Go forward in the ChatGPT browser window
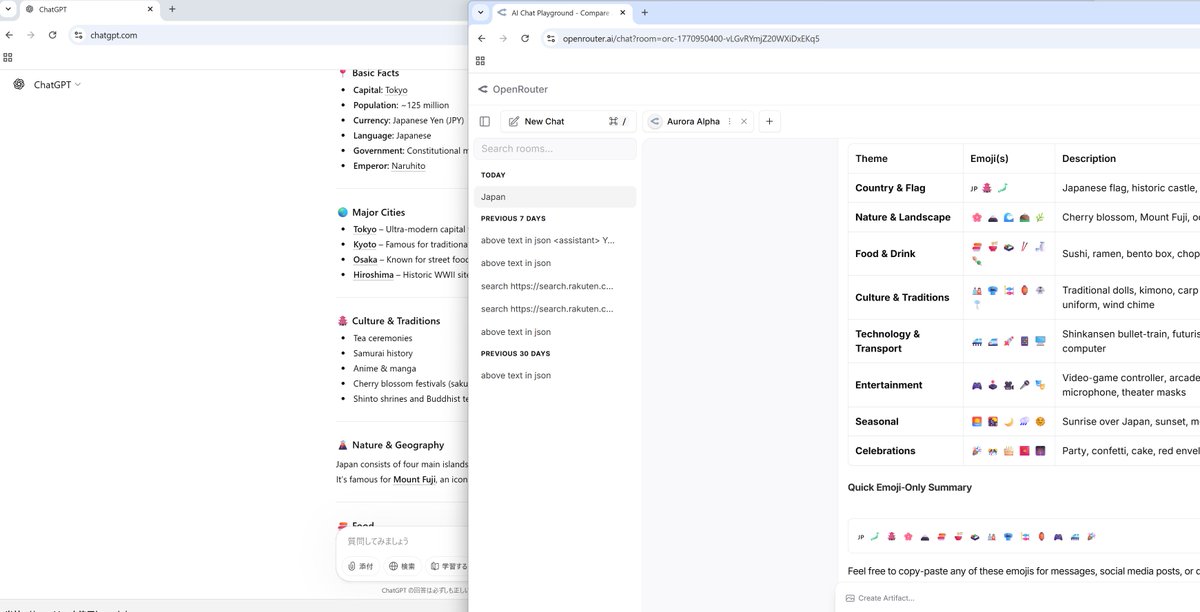1200x612 pixels. pos(31,35)
